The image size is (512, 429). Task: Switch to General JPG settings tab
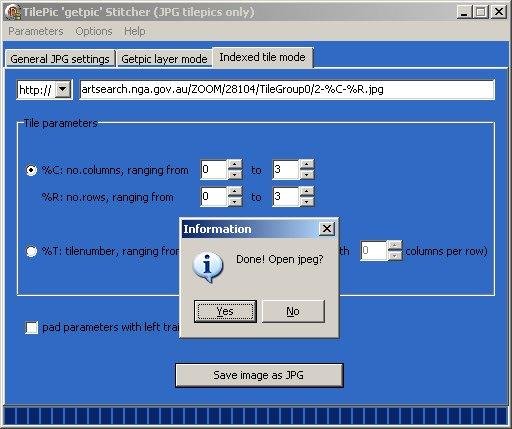tap(60, 59)
